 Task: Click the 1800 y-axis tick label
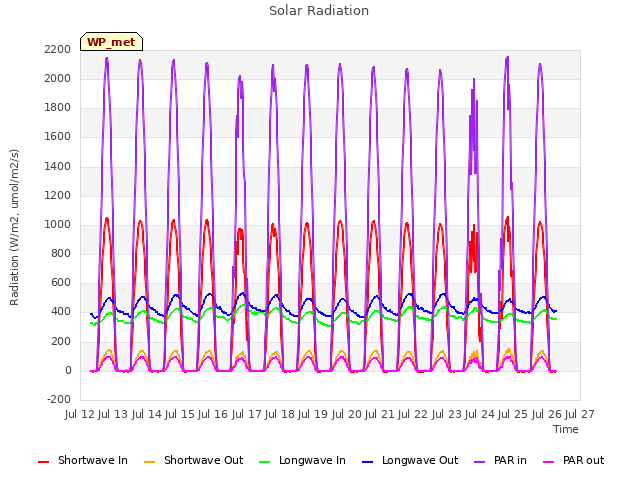pyautogui.click(x=58, y=108)
